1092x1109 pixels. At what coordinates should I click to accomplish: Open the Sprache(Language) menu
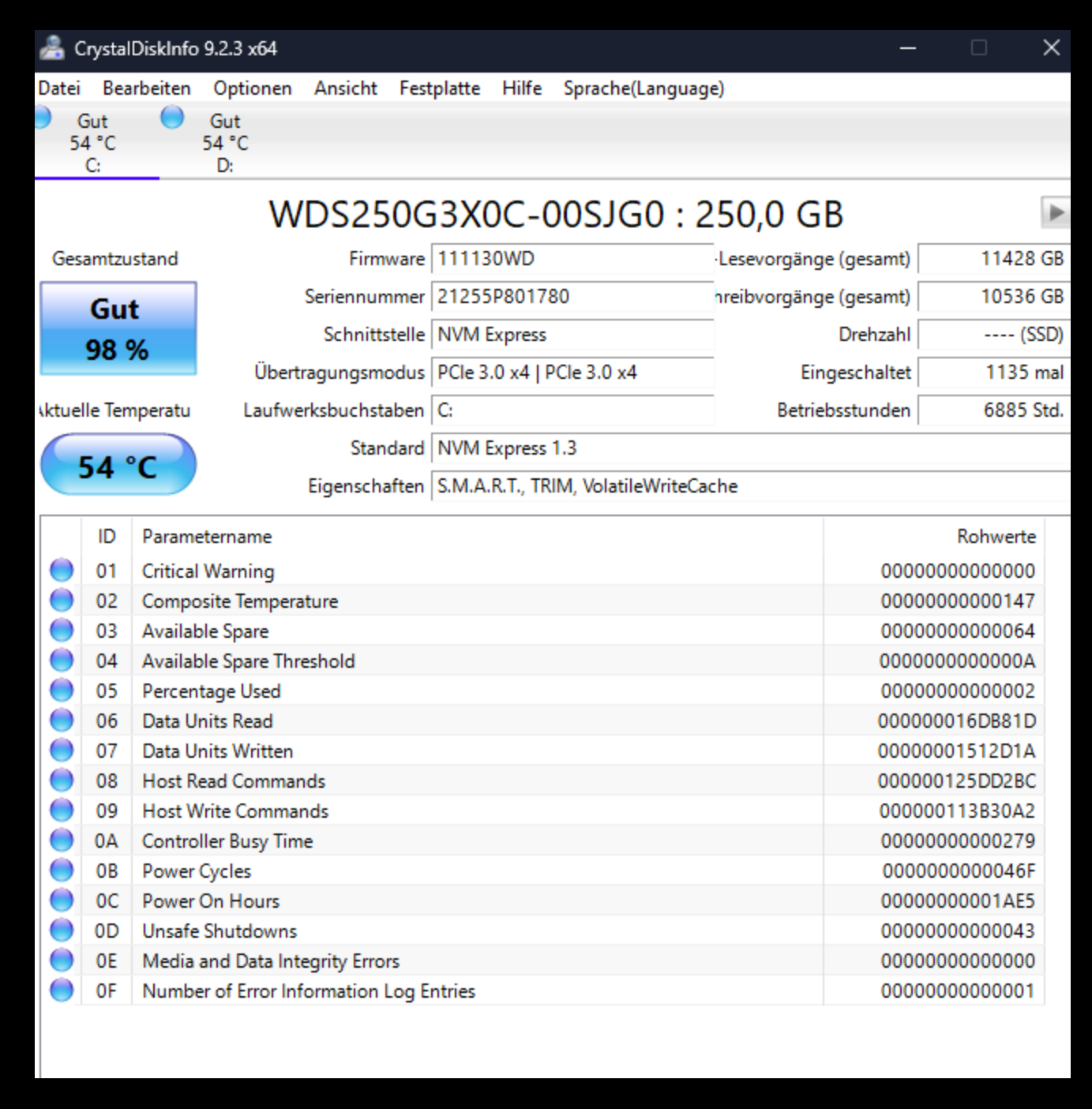point(644,88)
